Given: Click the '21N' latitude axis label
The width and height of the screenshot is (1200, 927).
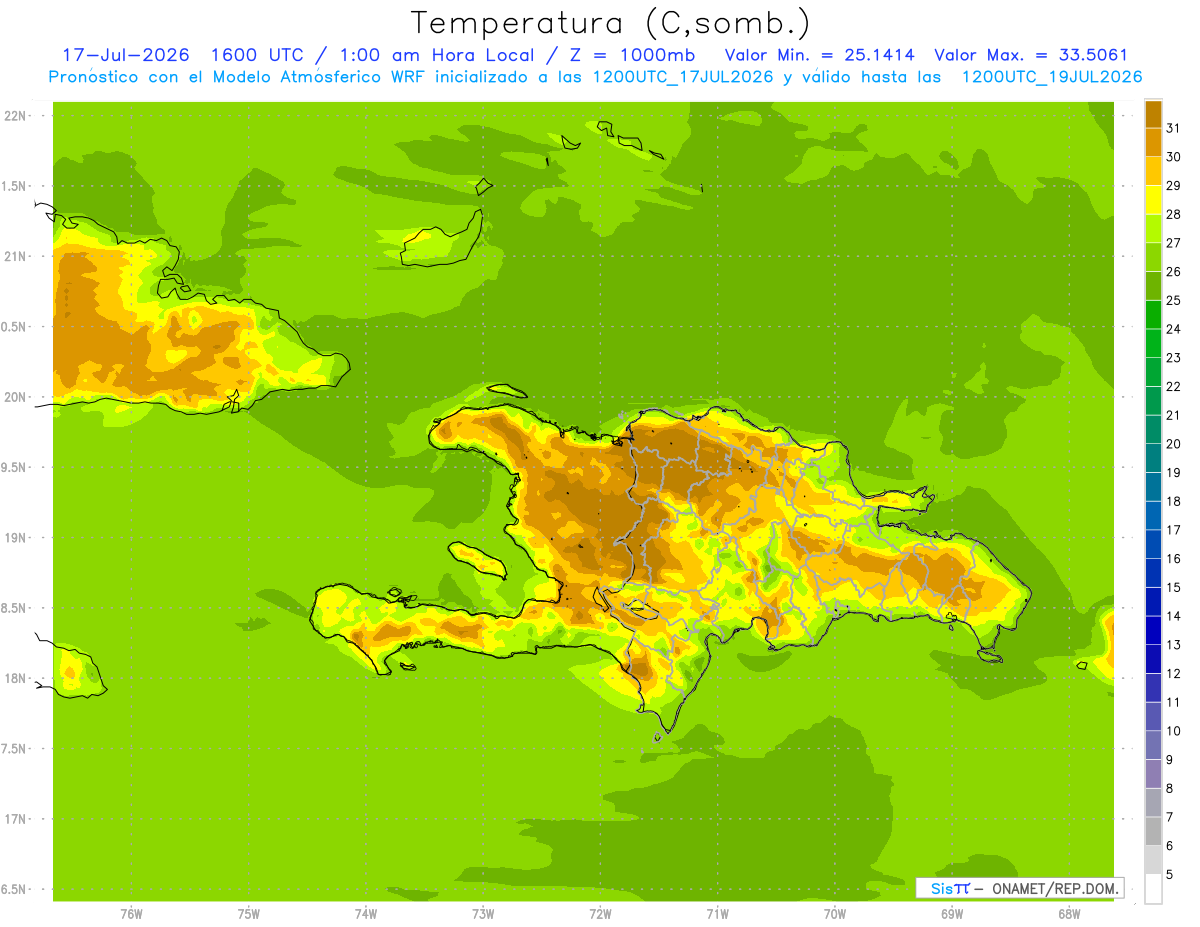Looking at the screenshot, I should coord(16,256).
